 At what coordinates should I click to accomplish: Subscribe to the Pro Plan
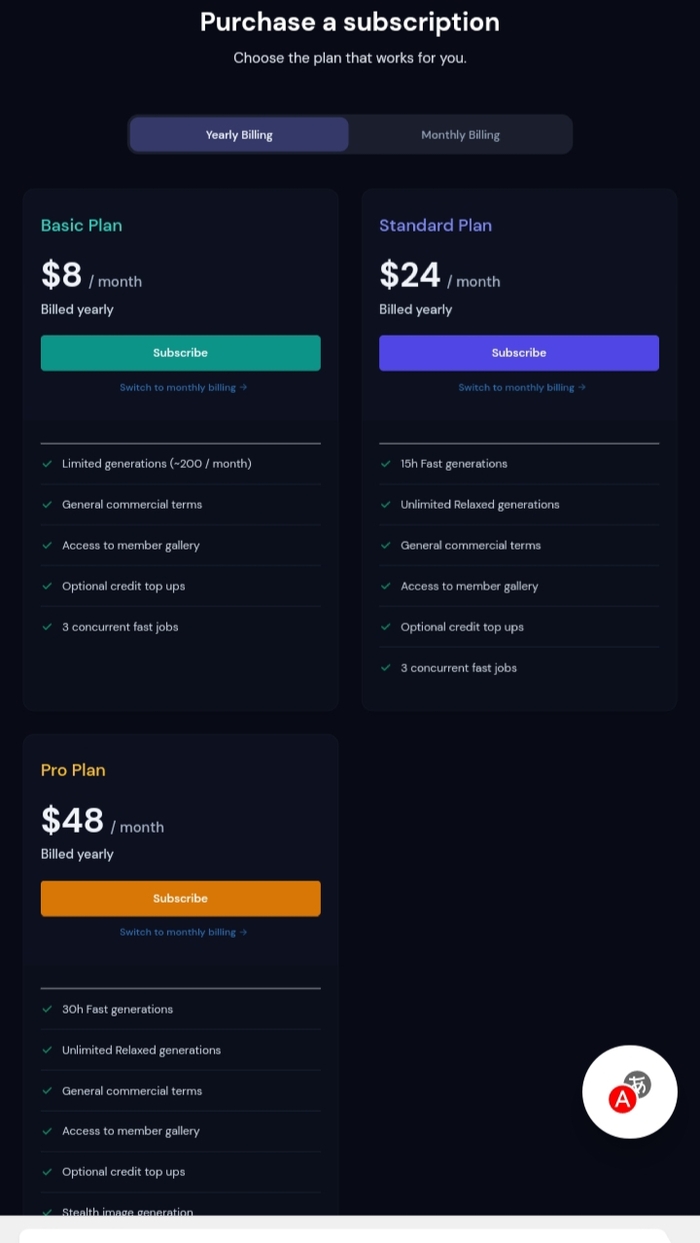point(180,898)
